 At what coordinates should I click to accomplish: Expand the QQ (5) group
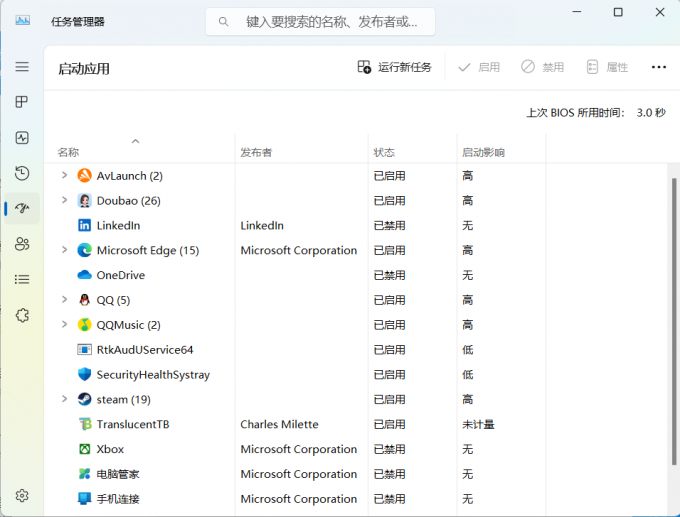[x=65, y=299]
